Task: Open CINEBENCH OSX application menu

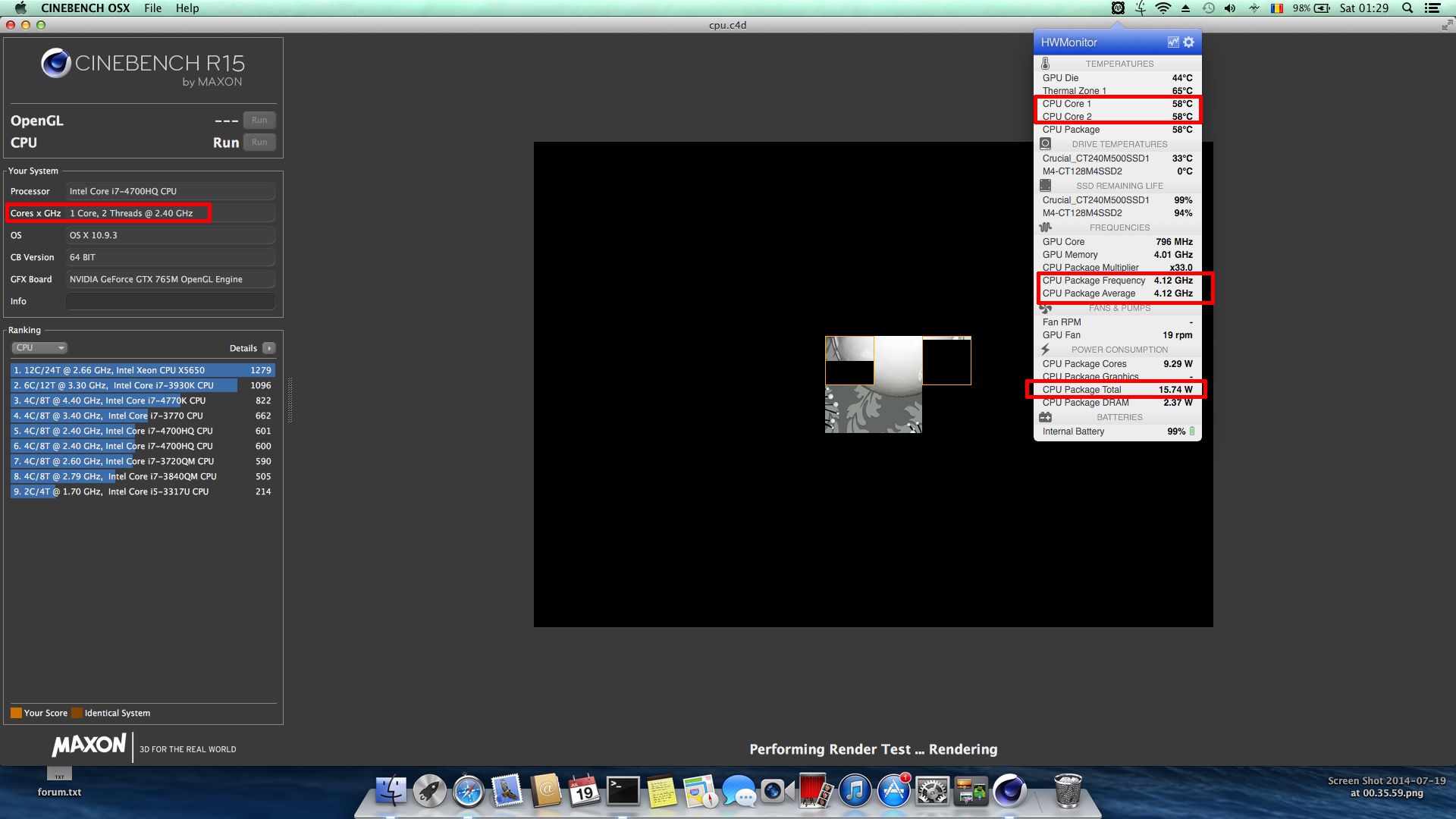Action: [x=85, y=8]
